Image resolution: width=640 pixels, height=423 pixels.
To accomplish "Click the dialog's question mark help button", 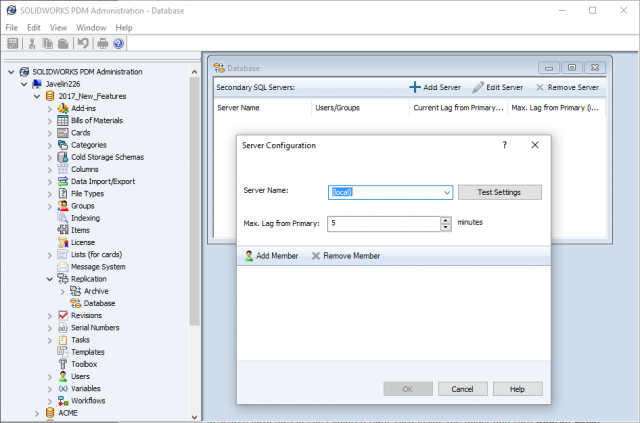I will (505, 145).
